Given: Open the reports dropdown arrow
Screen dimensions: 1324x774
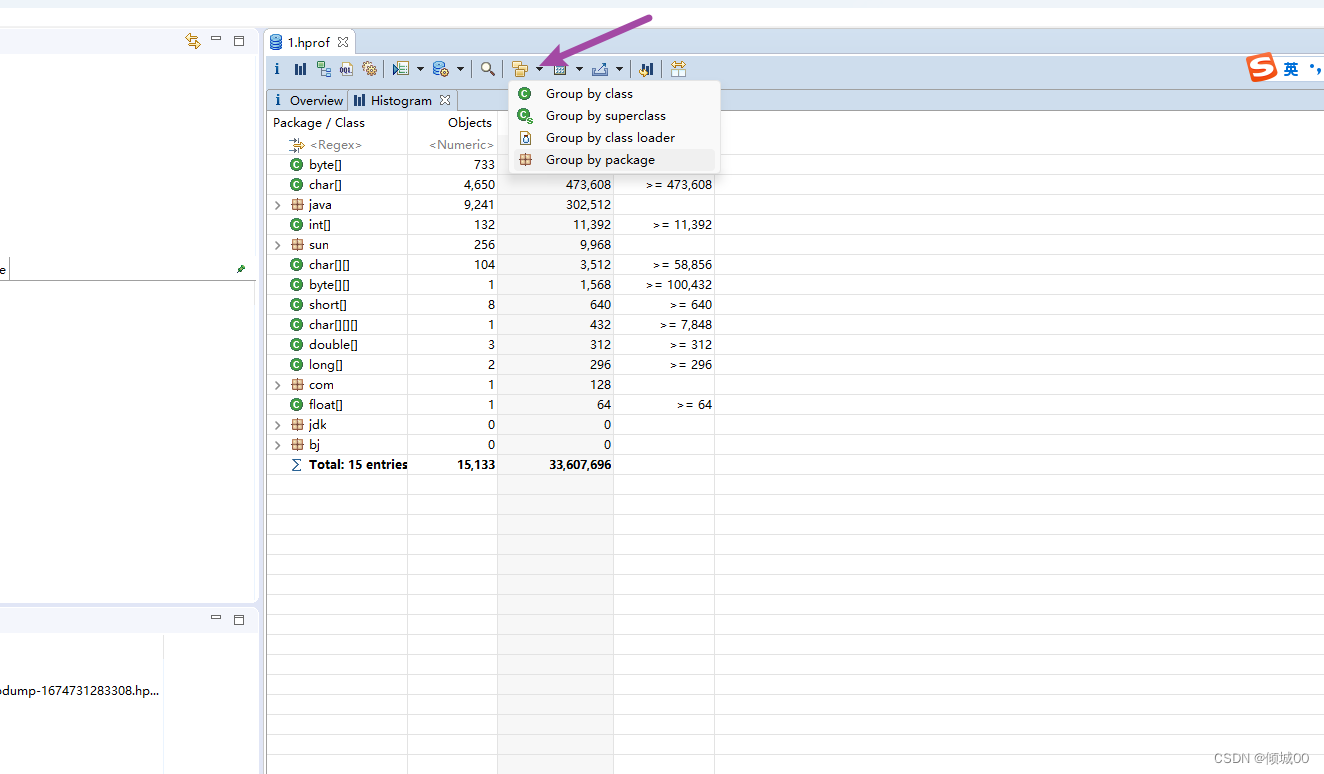Looking at the screenshot, I should (x=420, y=69).
